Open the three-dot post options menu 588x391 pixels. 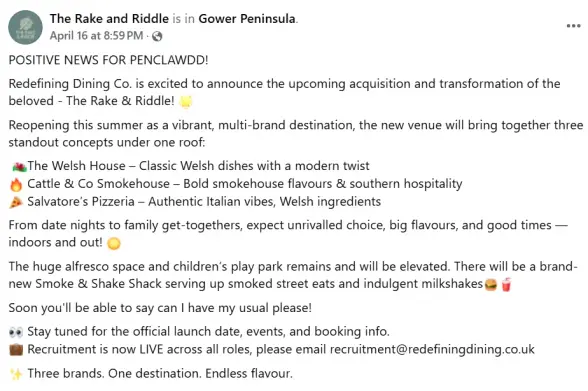coord(573,26)
